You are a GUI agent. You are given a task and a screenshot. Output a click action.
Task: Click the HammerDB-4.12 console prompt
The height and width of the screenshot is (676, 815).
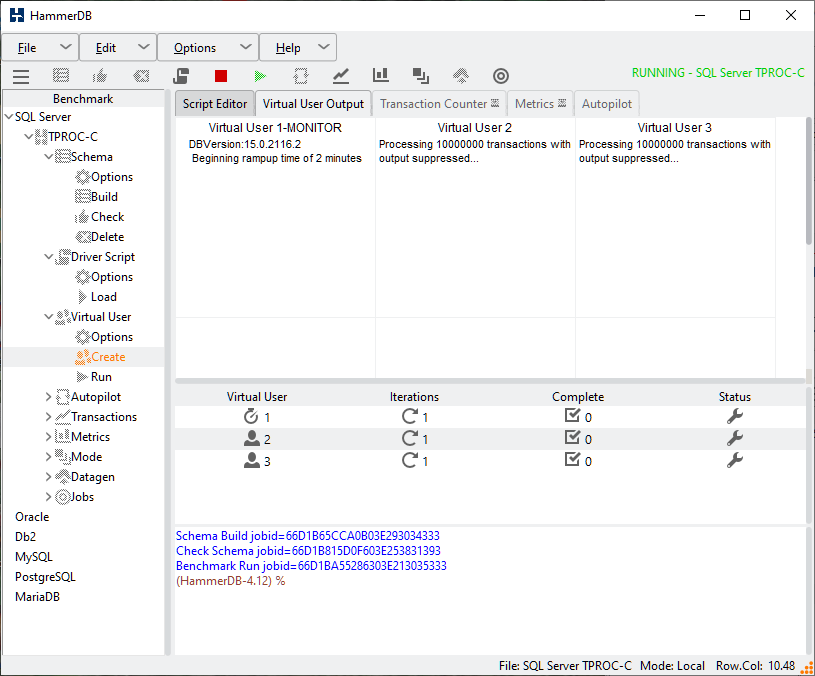(x=230, y=581)
